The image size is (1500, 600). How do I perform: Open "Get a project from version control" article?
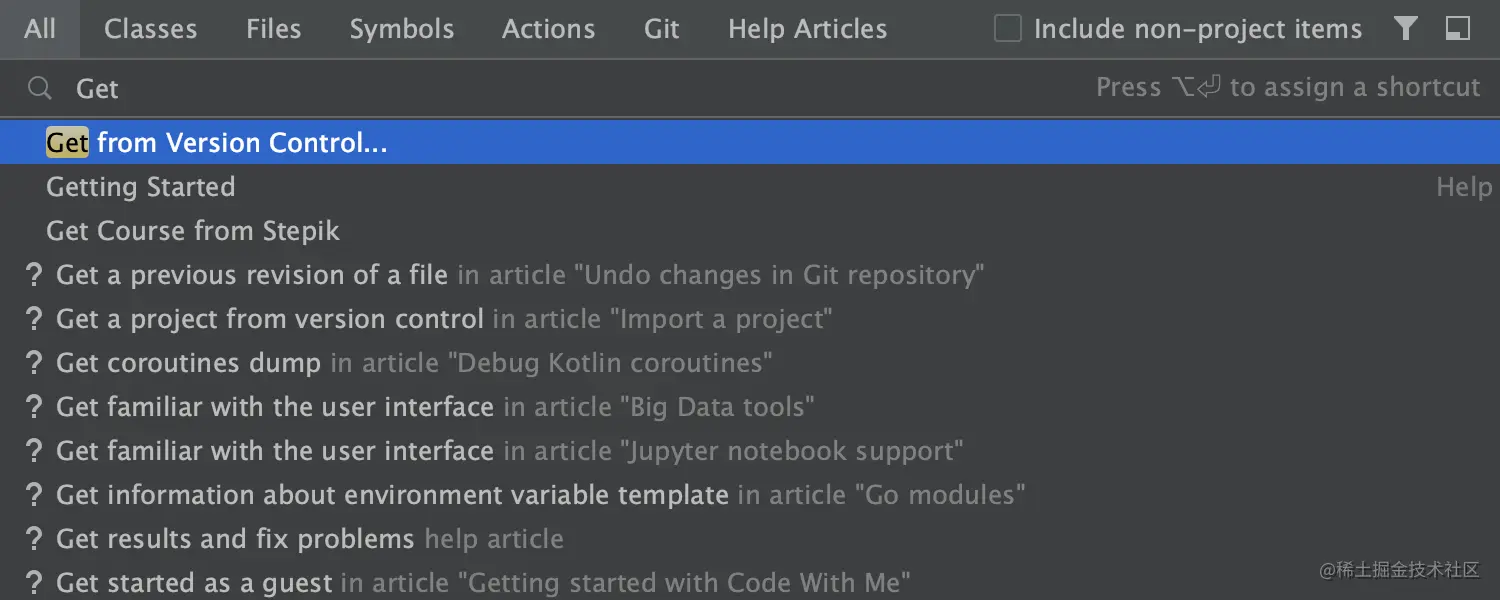[270, 319]
